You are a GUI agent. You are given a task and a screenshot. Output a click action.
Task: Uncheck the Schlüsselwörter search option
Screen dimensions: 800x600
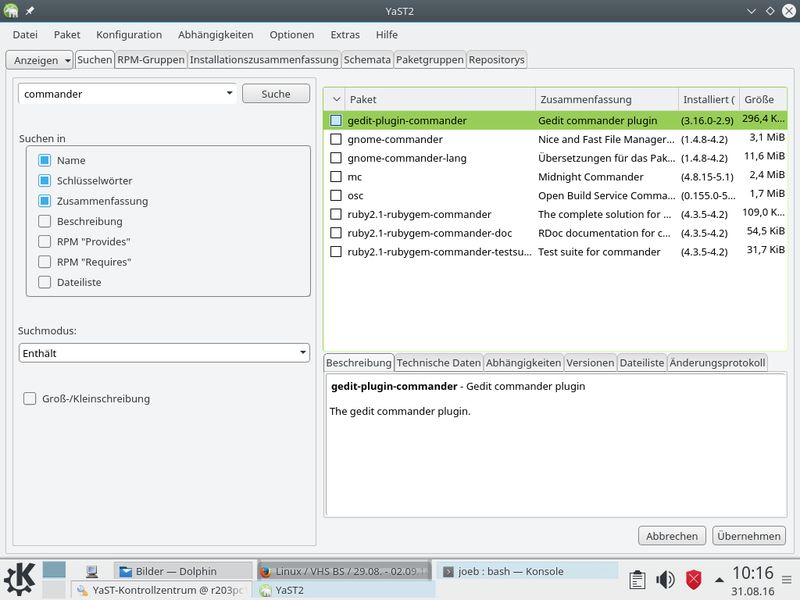[x=44, y=181]
